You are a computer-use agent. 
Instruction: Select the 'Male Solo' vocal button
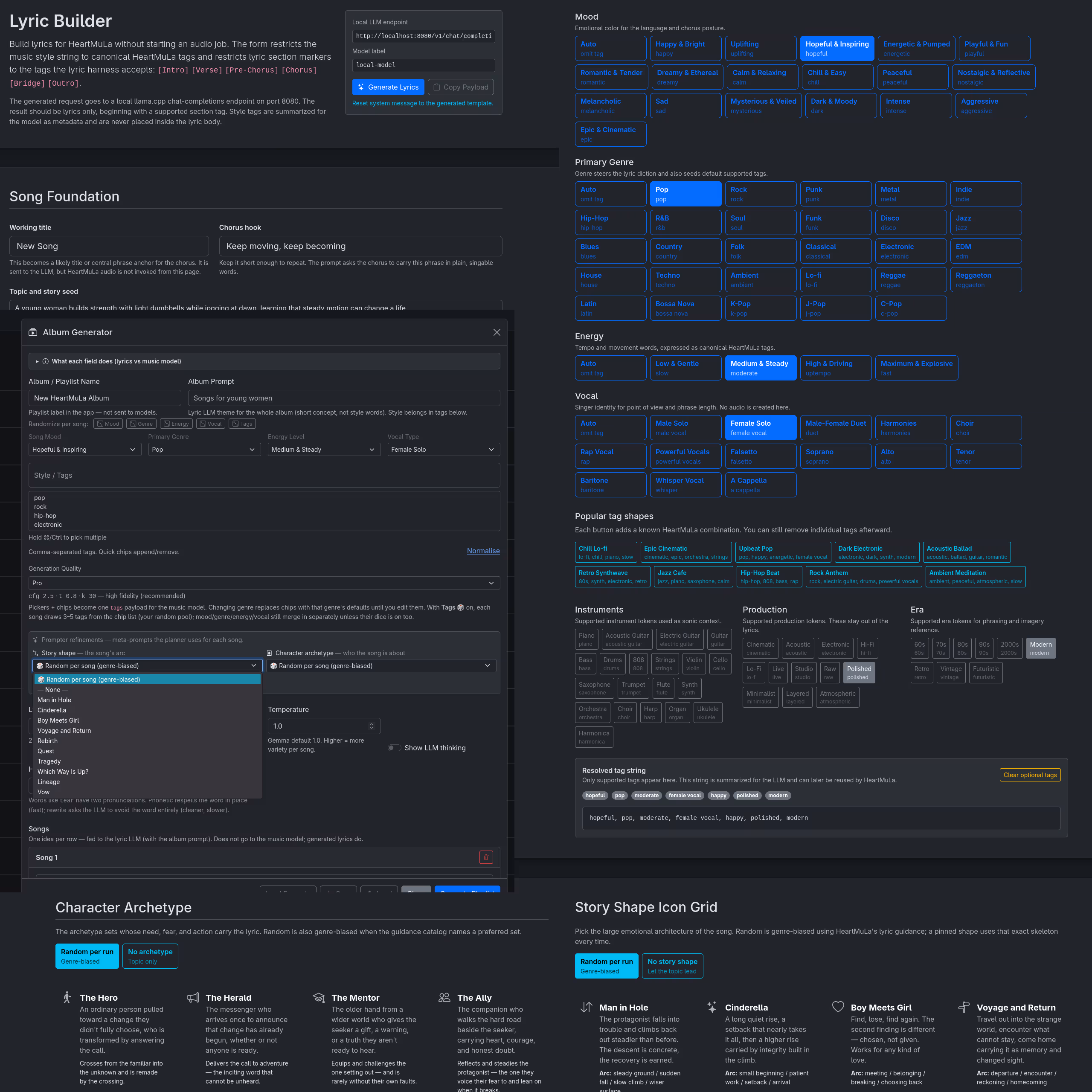click(x=685, y=427)
